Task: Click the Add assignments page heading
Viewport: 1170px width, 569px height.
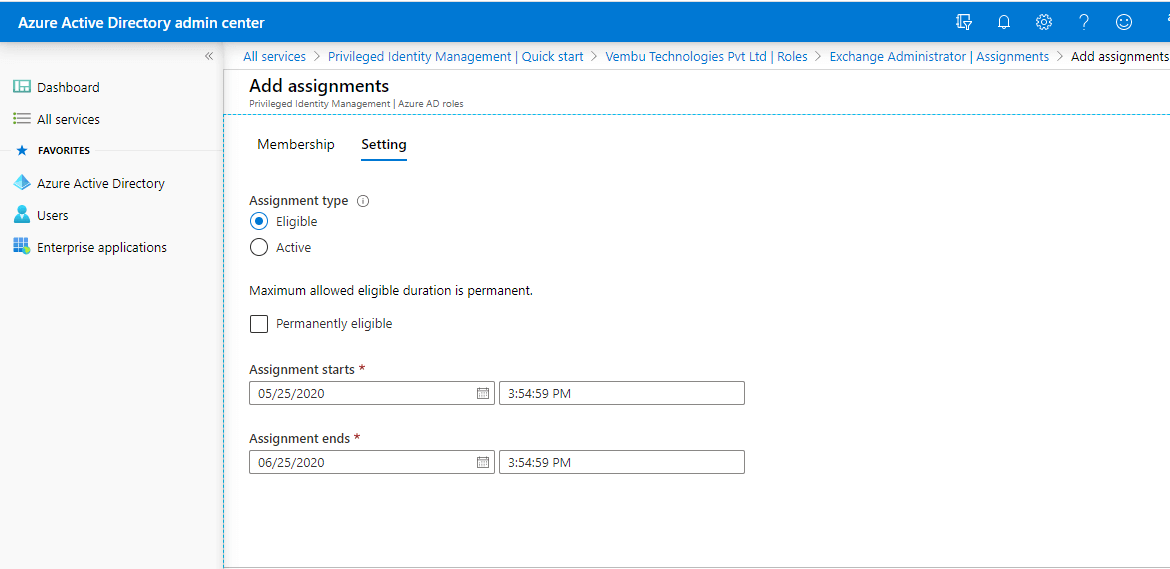Action: (319, 86)
